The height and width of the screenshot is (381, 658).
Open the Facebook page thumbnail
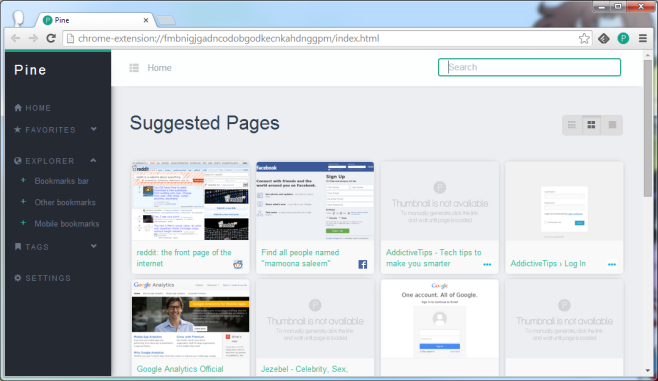pos(315,201)
